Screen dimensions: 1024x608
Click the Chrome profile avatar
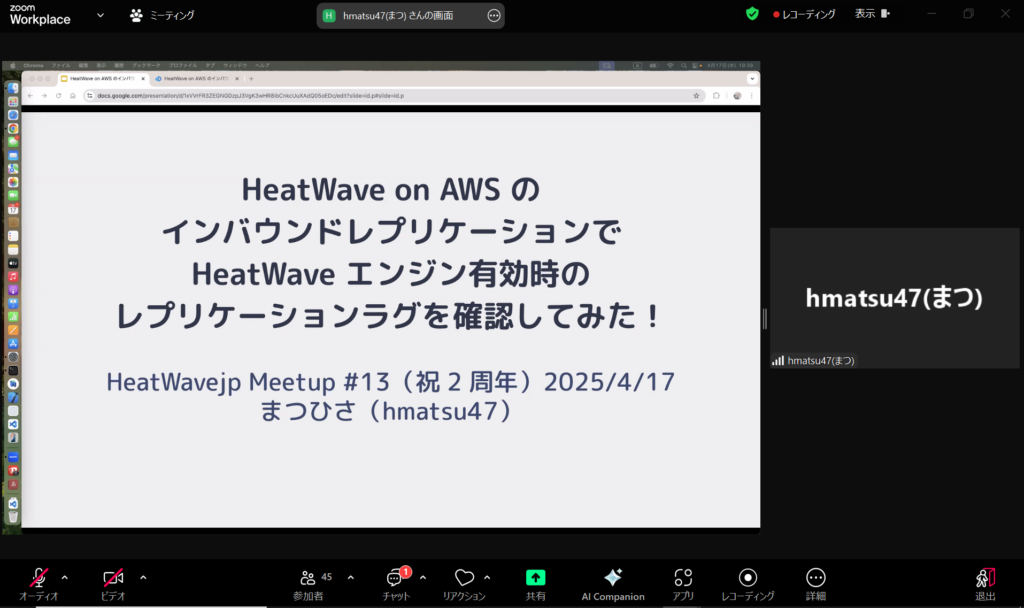[737, 95]
